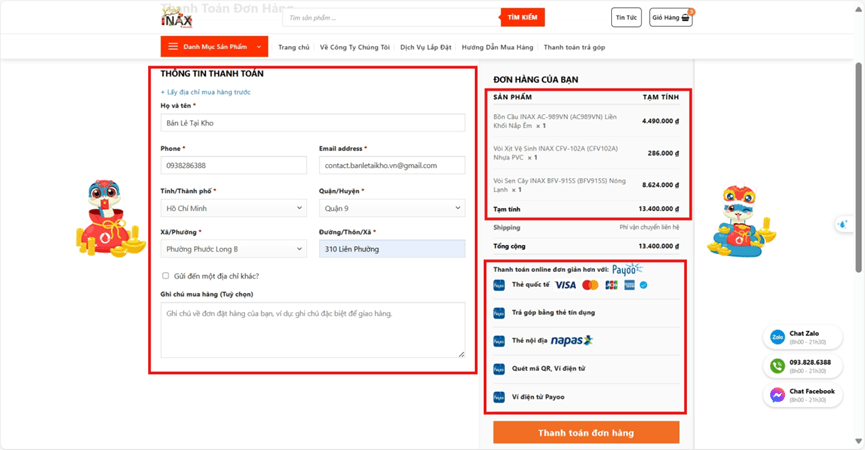Open the Xã/Phường dropdown
Screen dimensions: 865x450
pos(233,249)
